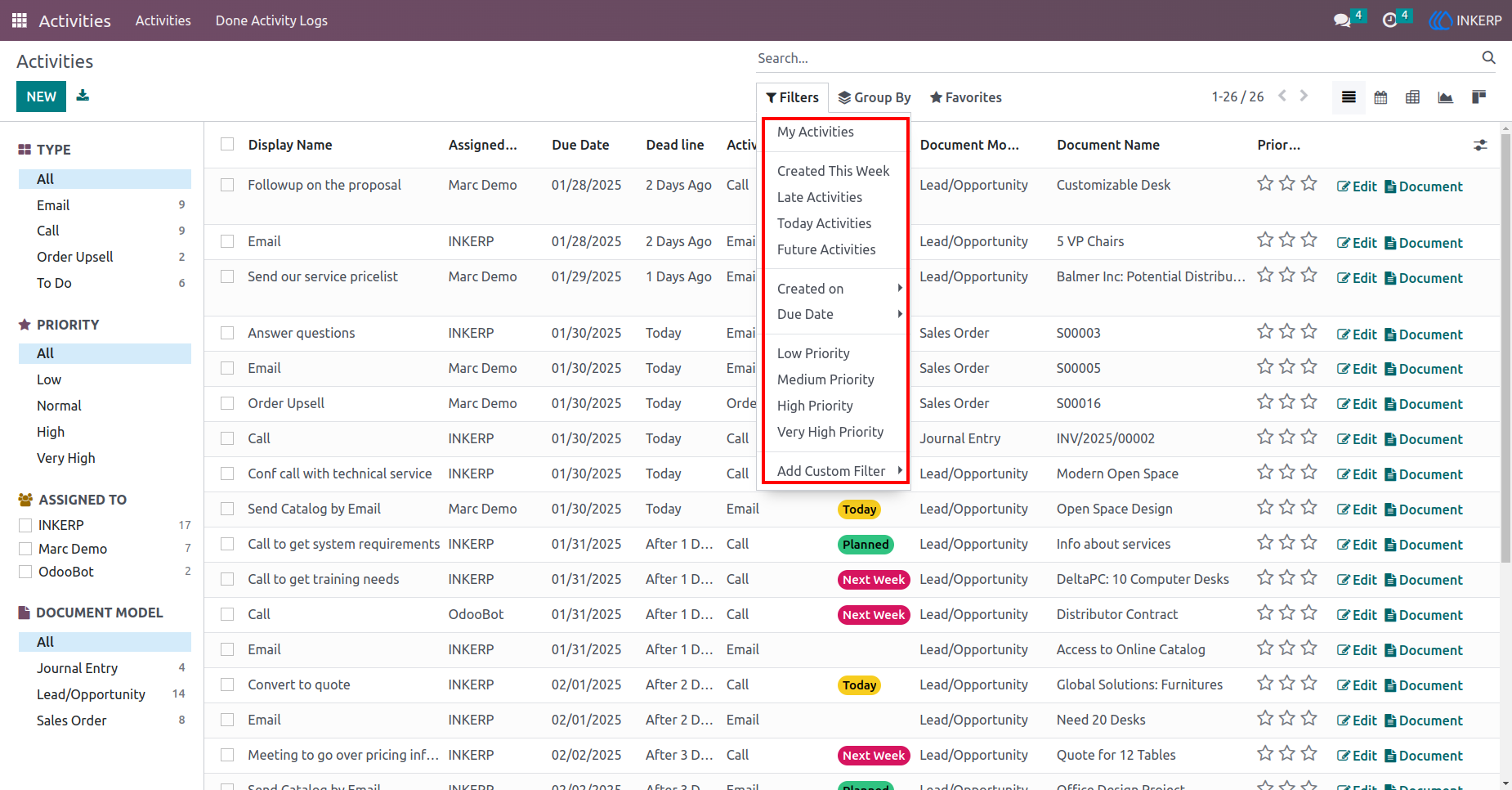Image resolution: width=1512 pixels, height=790 pixels.
Task: Check the Followup on the proposal row
Action: (x=227, y=185)
